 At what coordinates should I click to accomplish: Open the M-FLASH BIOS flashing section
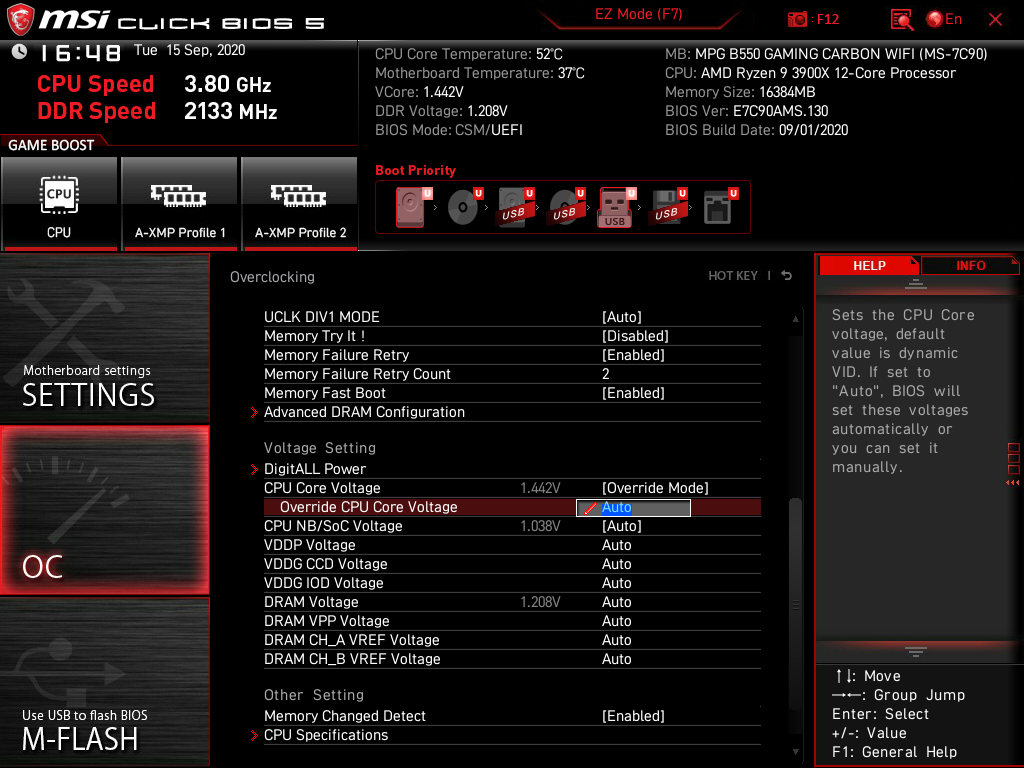104,682
